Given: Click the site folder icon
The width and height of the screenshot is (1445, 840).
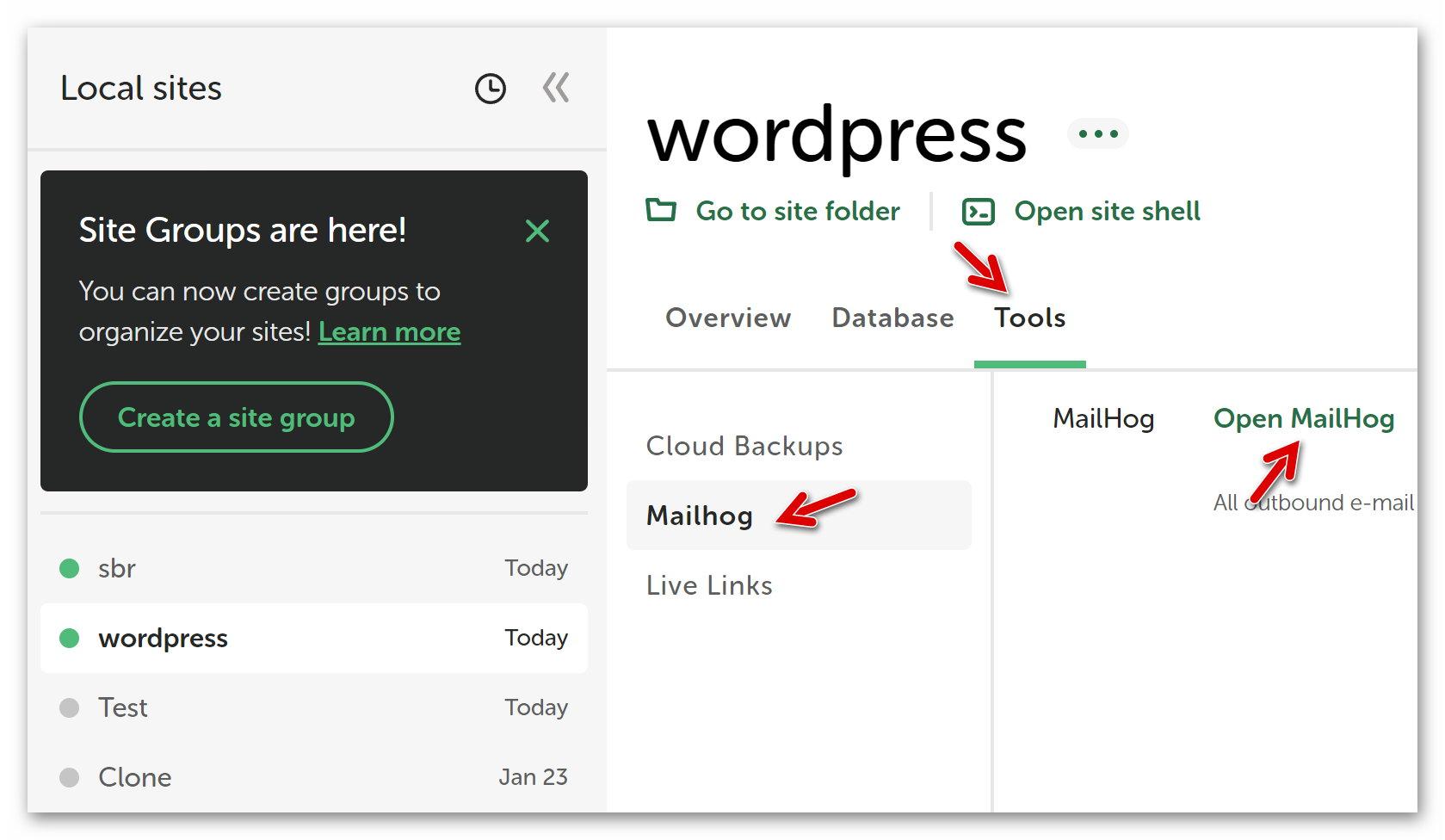Looking at the screenshot, I should (661, 210).
